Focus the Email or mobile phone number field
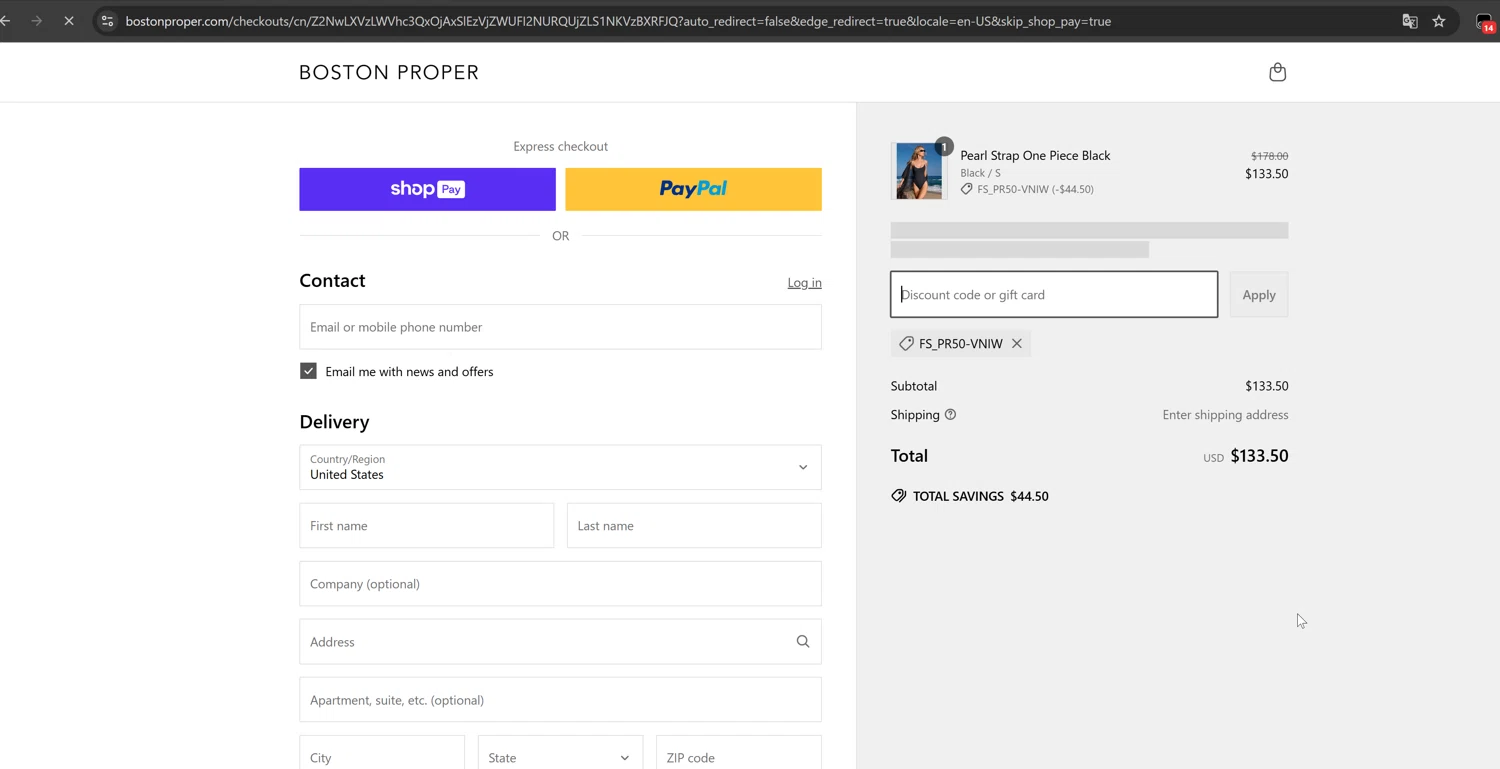 [x=560, y=327]
